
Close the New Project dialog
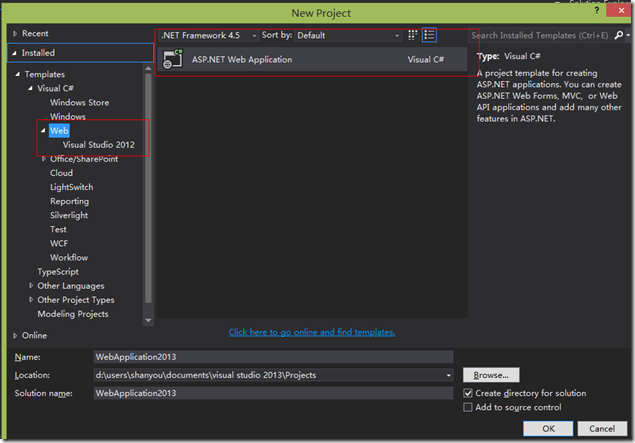tap(621, 10)
